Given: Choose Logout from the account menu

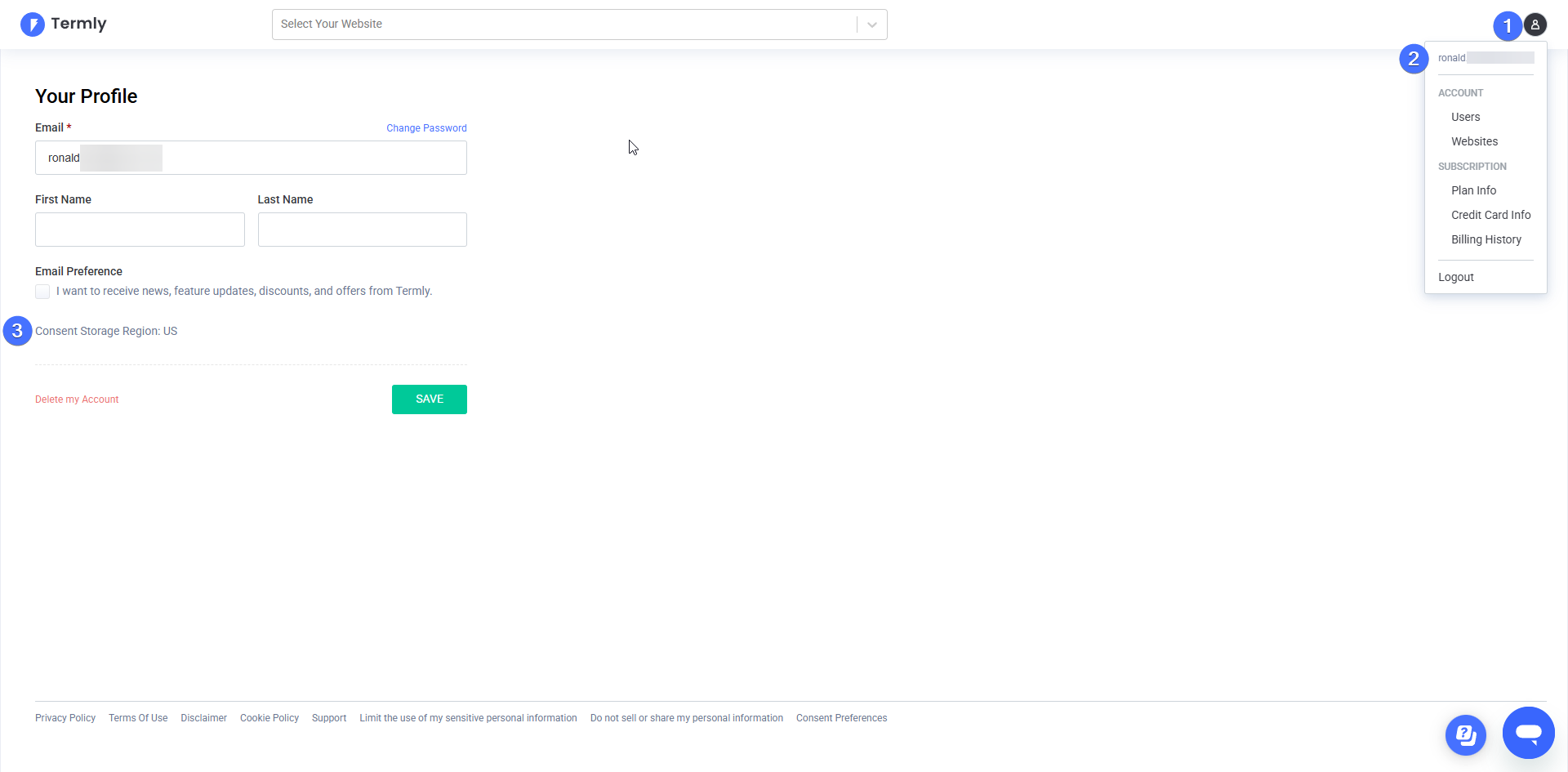Looking at the screenshot, I should click(1455, 277).
